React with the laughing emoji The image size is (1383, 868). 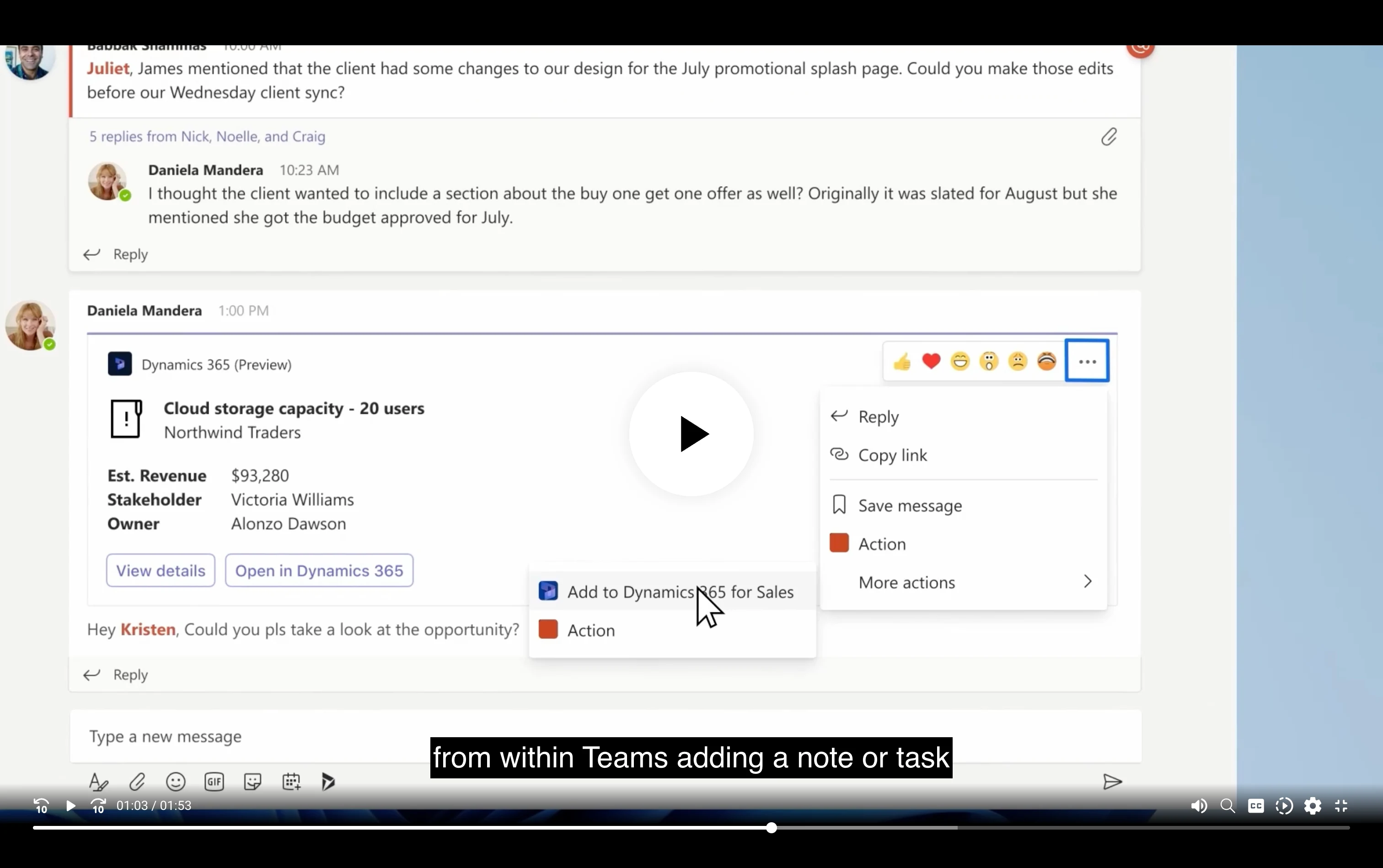pos(960,362)
